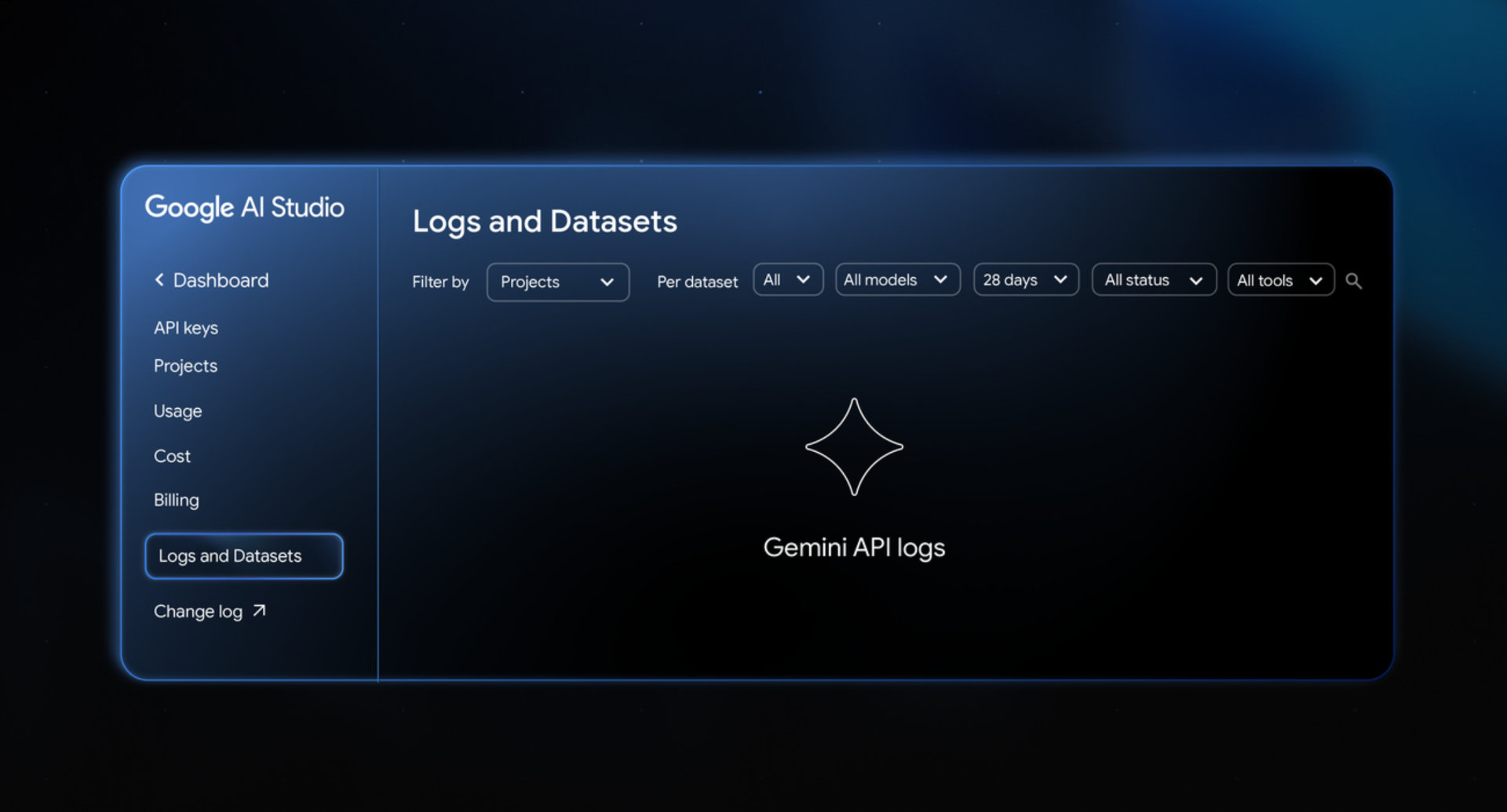Click the Gemini API logs text
Image resolution: width=1507 pixels, height=812 pixels.
point(854,548)
